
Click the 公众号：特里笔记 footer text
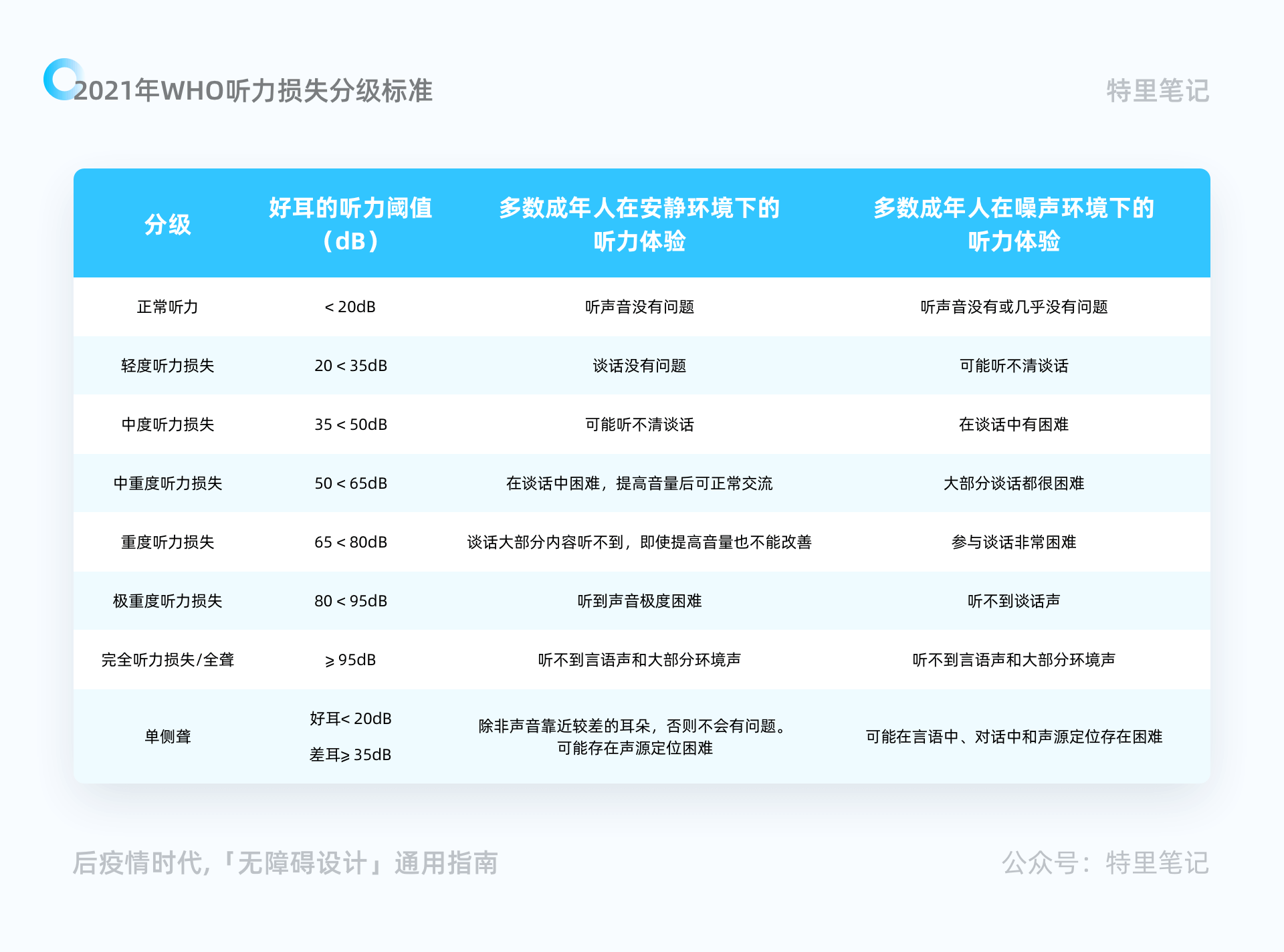pyautogui.click(x=1105, y=862)
